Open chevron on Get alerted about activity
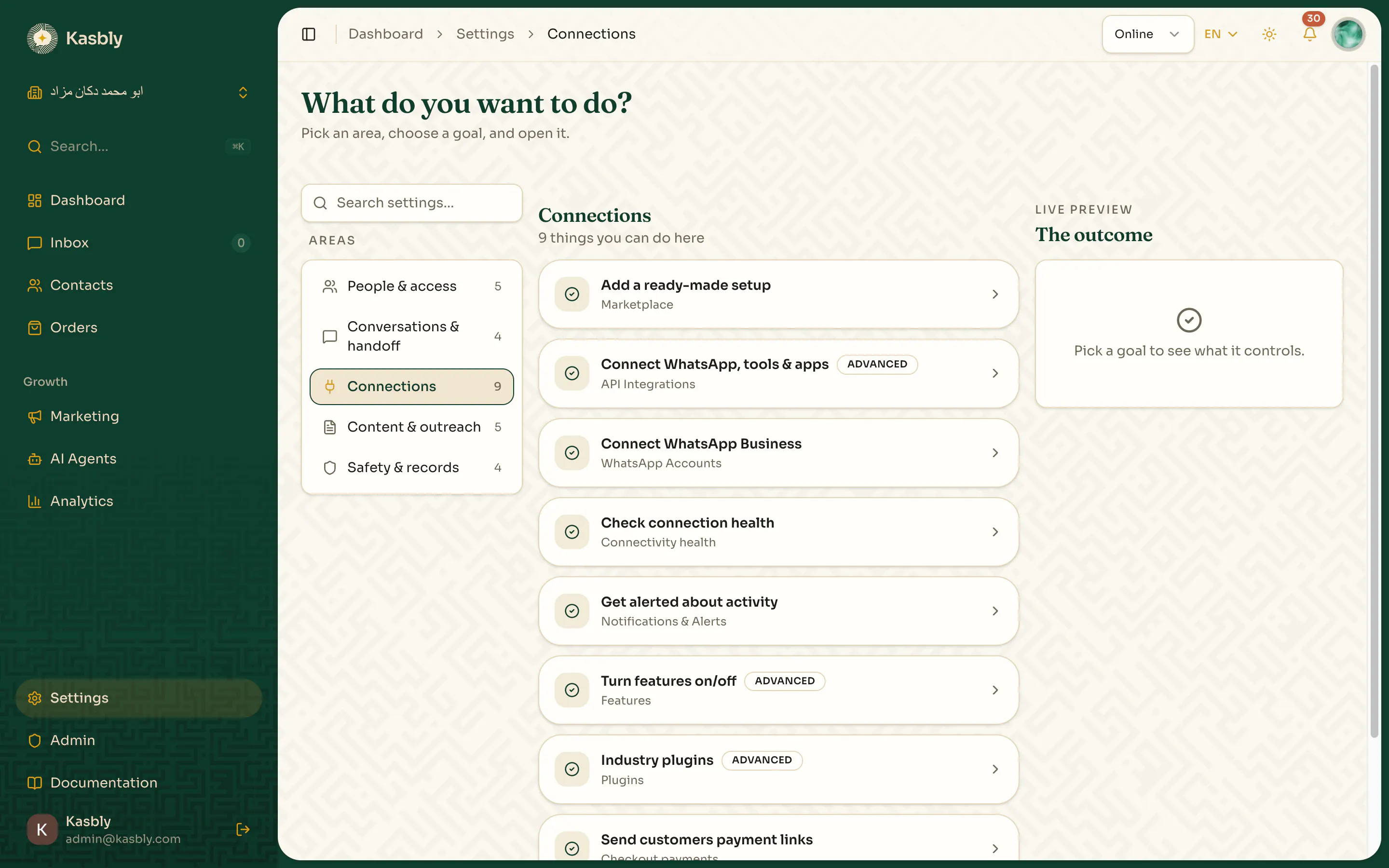The image size is (1389, 868). point(995,611)
